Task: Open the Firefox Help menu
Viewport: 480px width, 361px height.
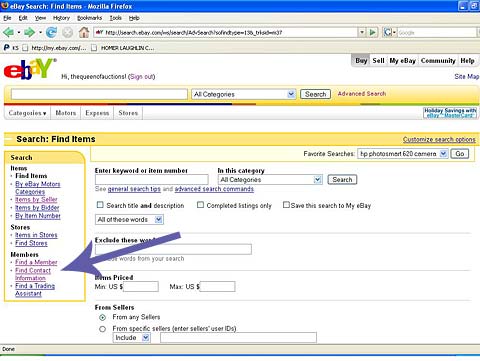Action: [x=134, y=18]
